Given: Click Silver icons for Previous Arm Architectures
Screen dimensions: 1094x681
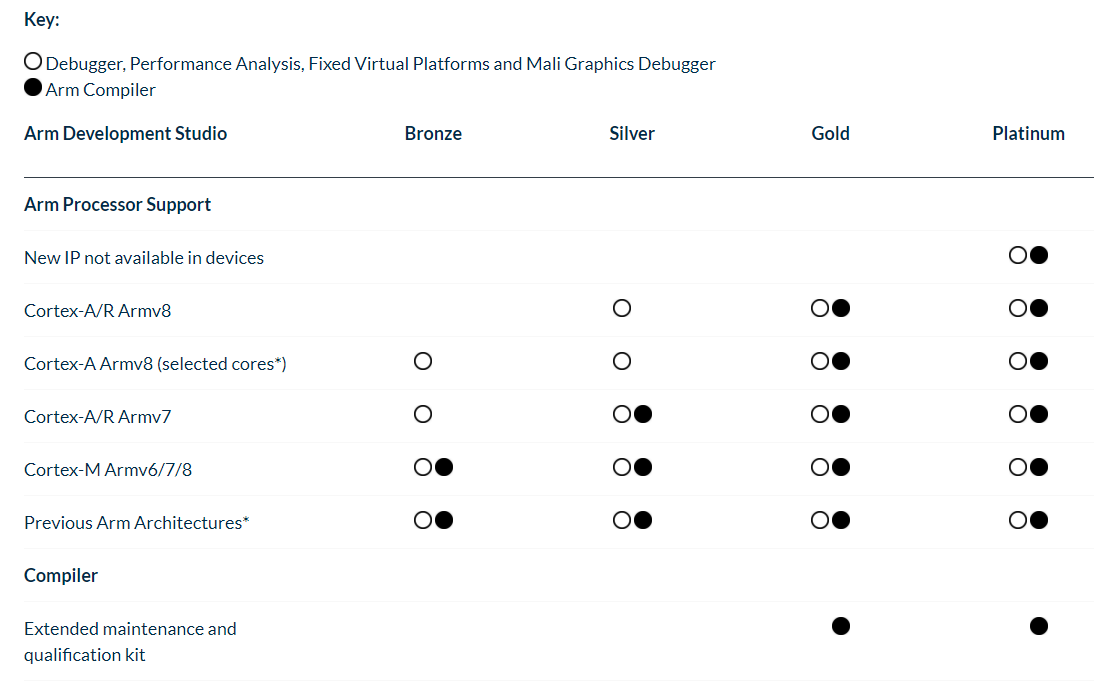Looking at the screenshot, I should [x=632, y=520].
